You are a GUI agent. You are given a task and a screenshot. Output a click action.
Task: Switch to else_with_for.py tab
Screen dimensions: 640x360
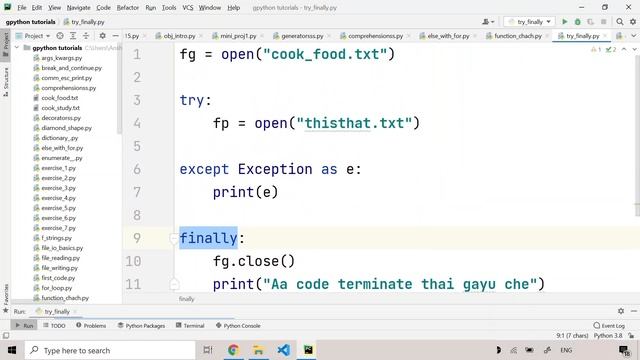tap(448, 36)
